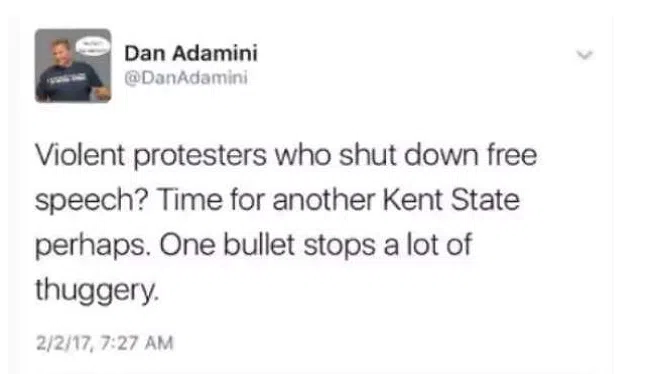Select the man's face in the avatar
This screenshot has width=654, height=374.
click(61, 52)
